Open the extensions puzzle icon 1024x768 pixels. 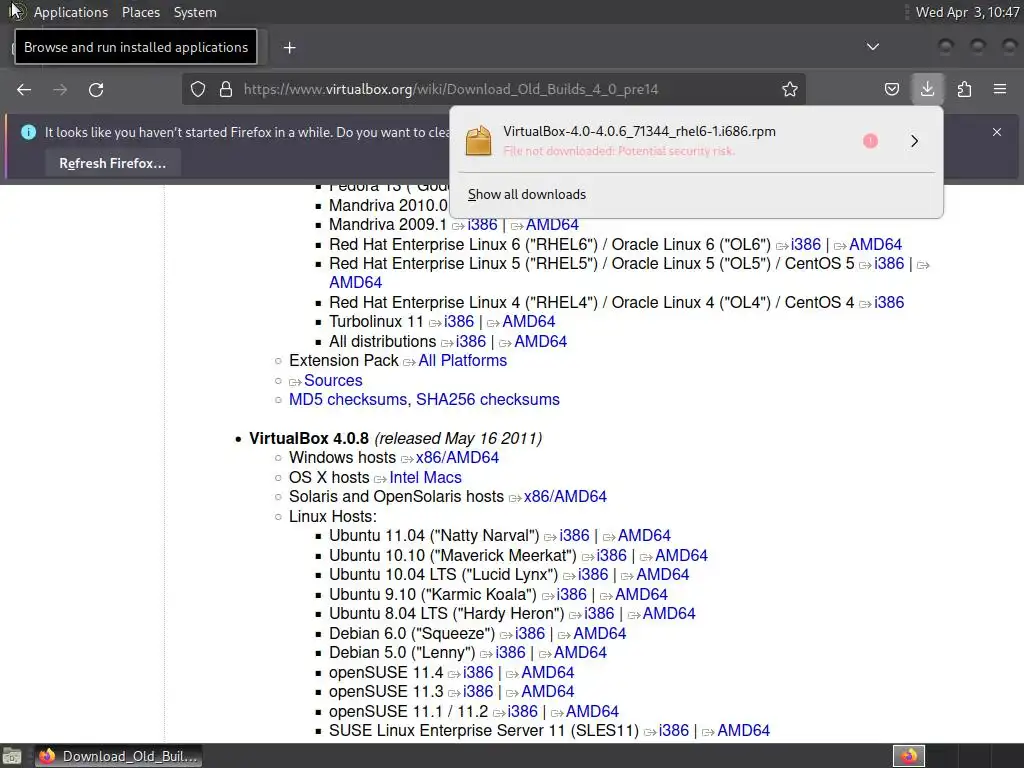pyautogui.click(x=964, y=89)
